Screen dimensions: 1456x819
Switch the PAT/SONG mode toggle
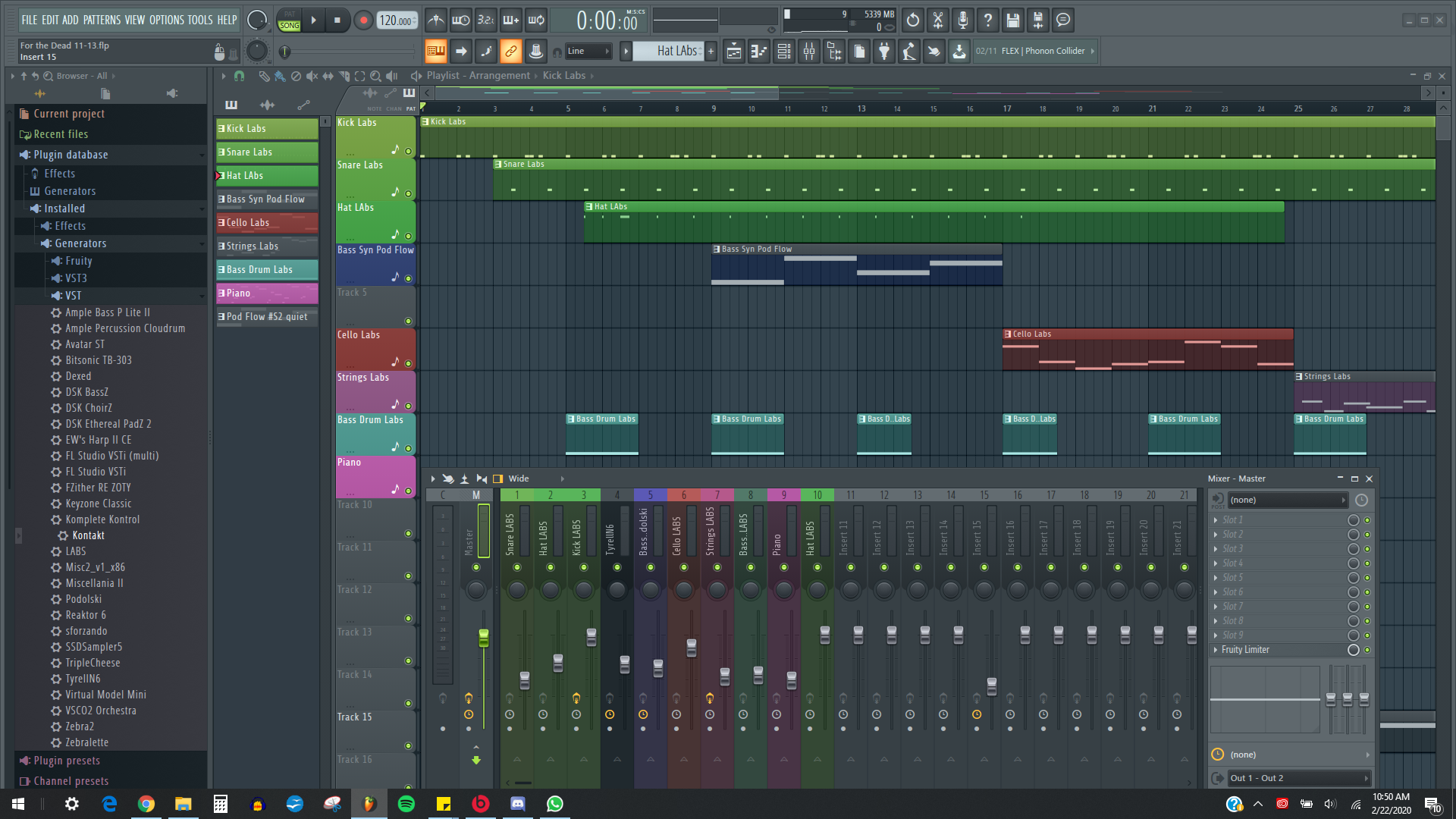[x=290, y=20]
